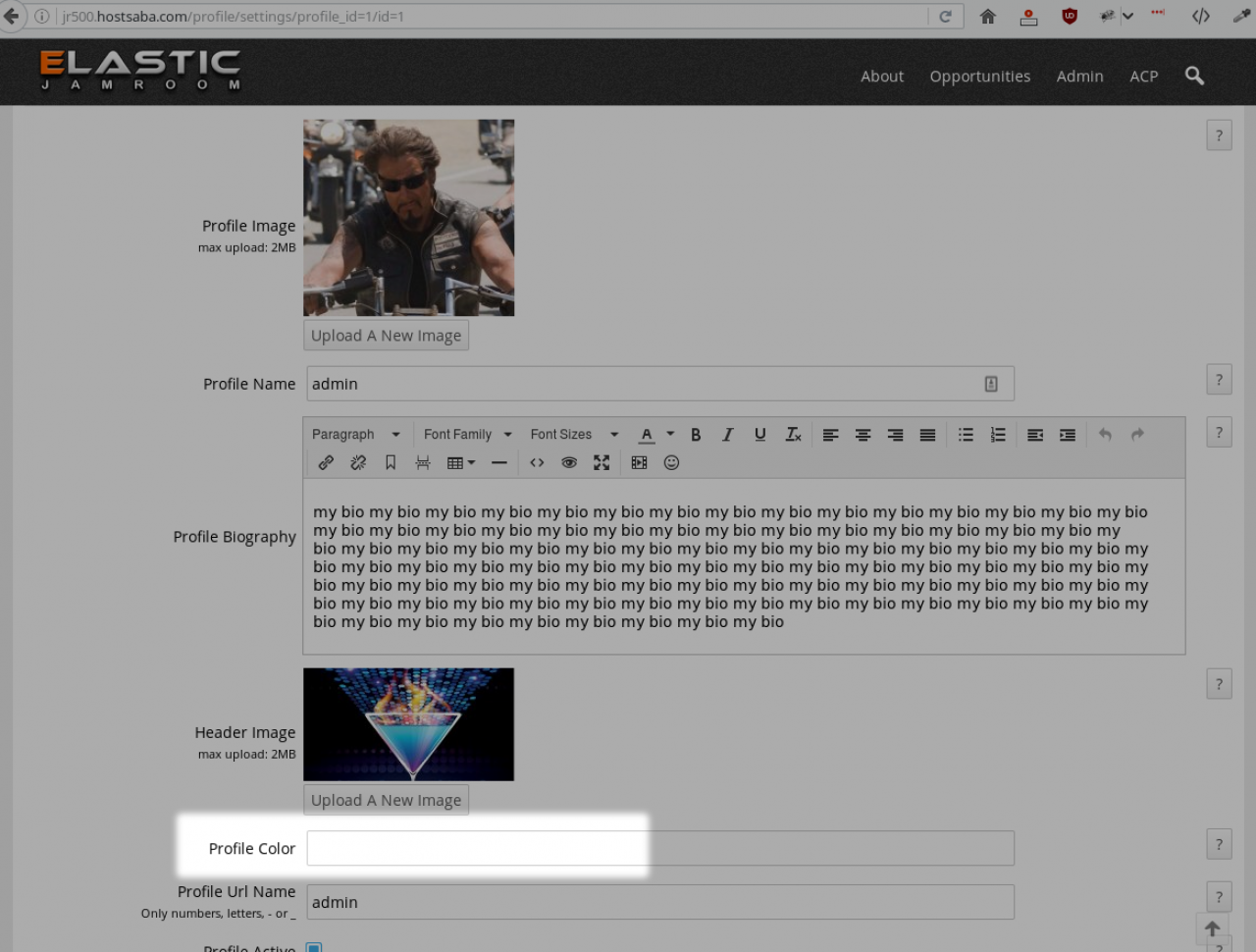Insert a bullet list
Viewport: 1256px width, 952px height.
pyautogui.click(x=966, y=435)
